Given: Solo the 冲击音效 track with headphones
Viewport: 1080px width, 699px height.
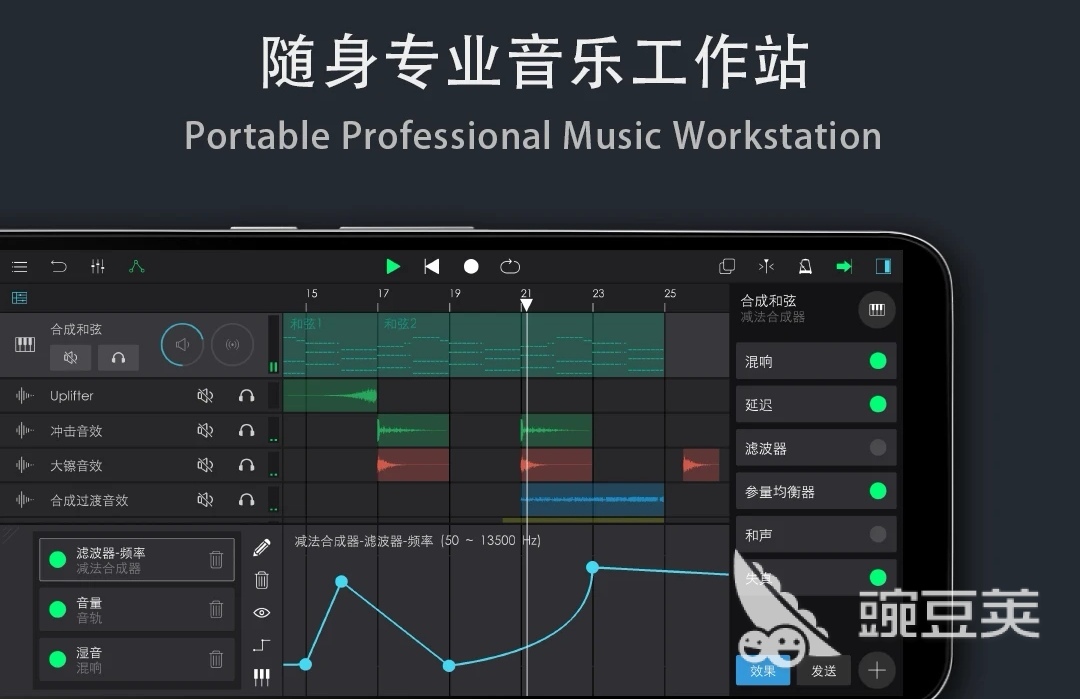Looking at the screenshot, I should 246,431.
